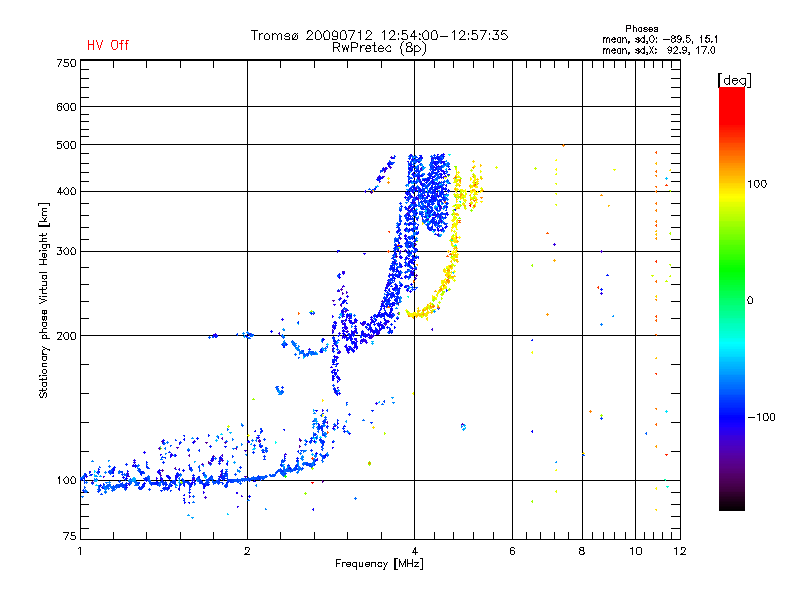Select the 'mean, sd,O: -89.5, 15.1' line
The width and height of the screenshot is (800, 600).
[x=660, y=39]
